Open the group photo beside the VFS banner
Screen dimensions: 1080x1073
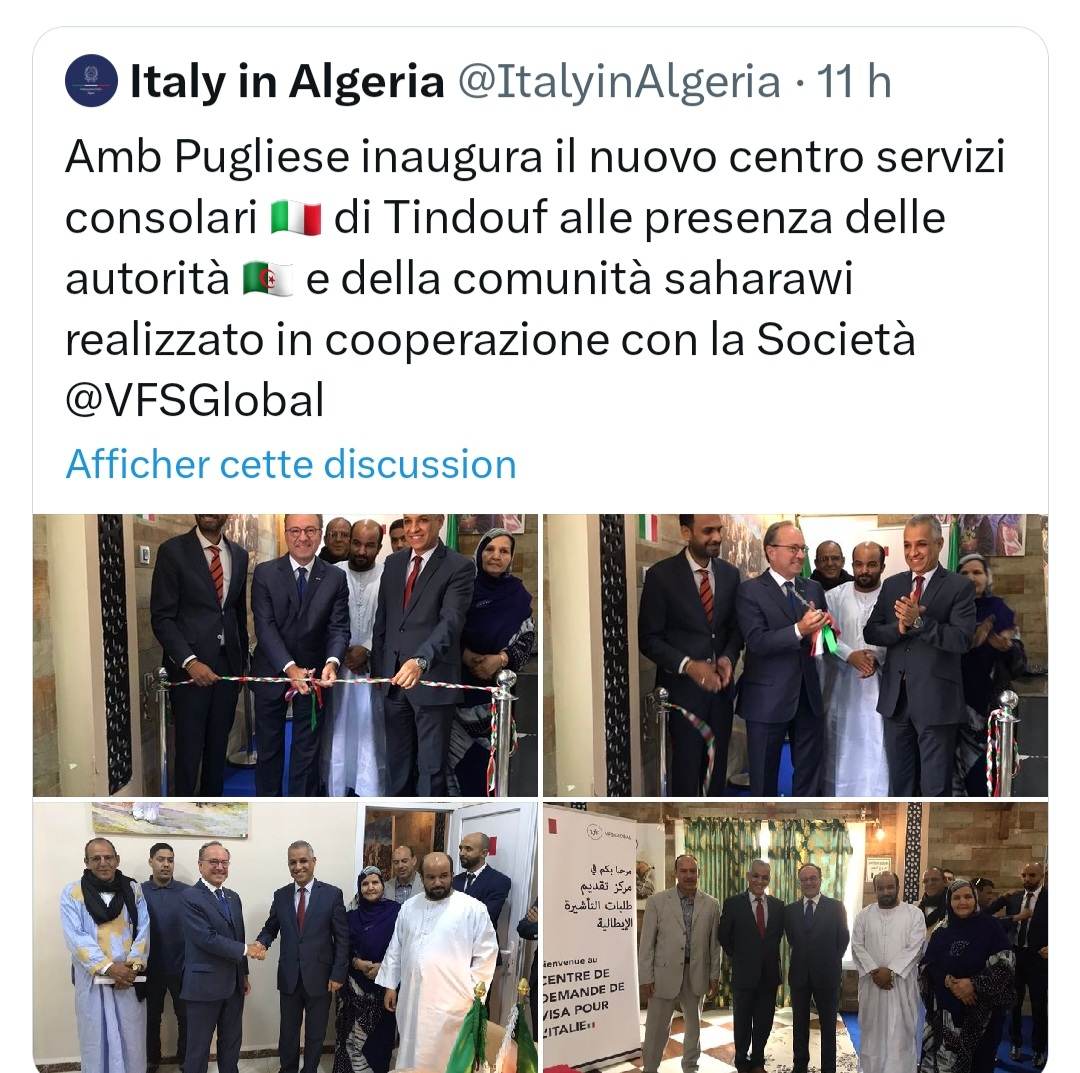click(796, 937)
